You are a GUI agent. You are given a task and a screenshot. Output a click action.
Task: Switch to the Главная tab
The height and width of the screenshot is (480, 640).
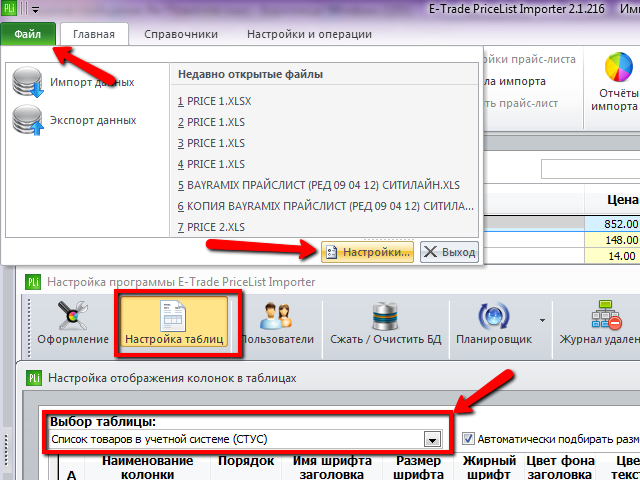point(94,34)
